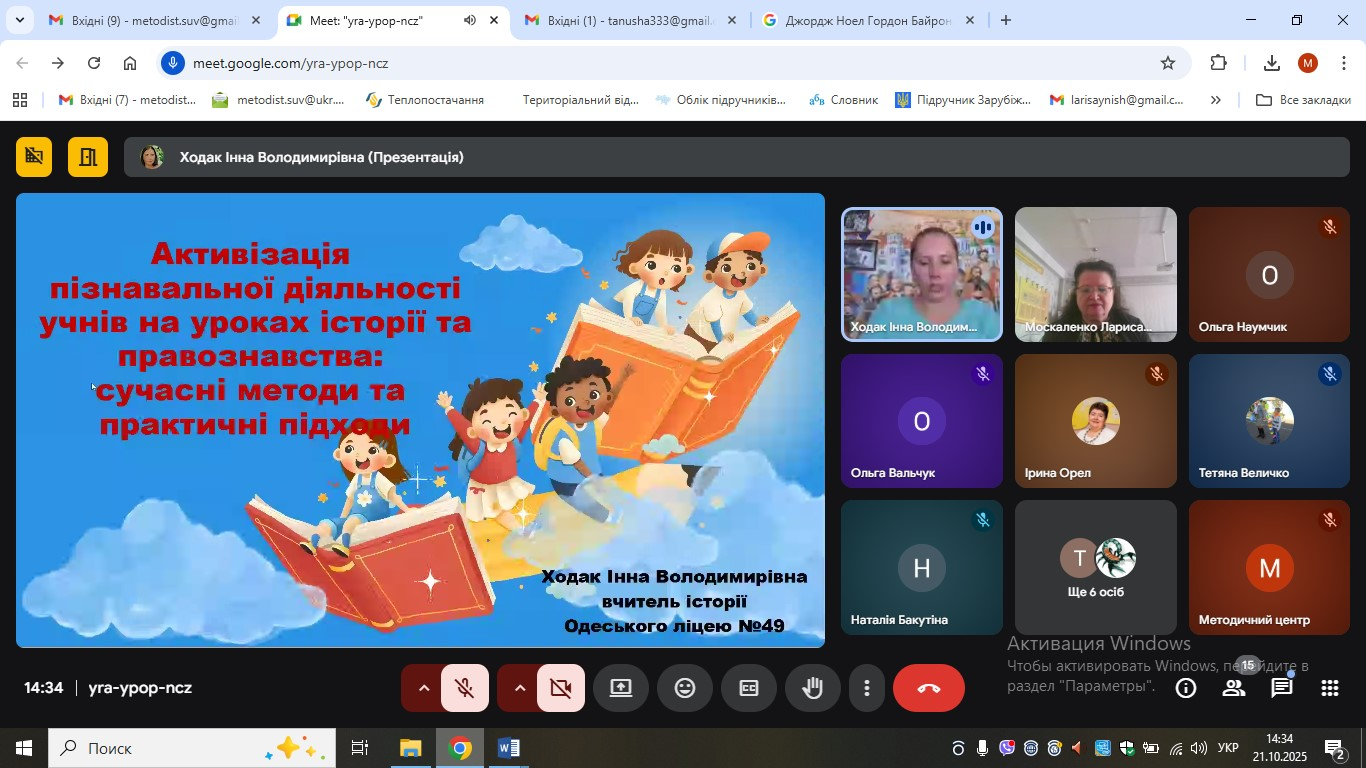Open Word from the Windows taskbar
This screenshot has height=768, width=1366.
(508, 748)
